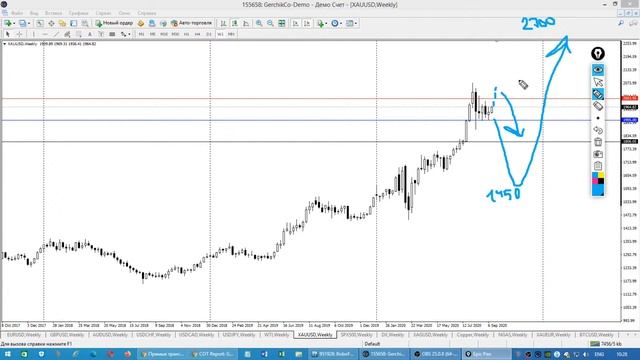Click the New Chart toolbar icon
Screen dimensions: 640x360
[x=8, y=23]
